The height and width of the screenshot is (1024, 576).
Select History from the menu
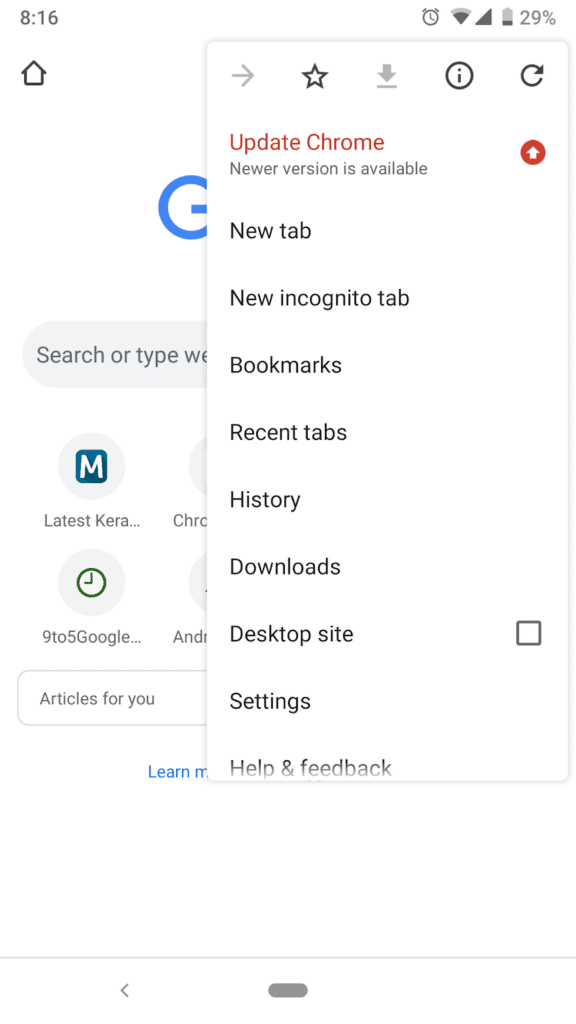tap(264, 499)
